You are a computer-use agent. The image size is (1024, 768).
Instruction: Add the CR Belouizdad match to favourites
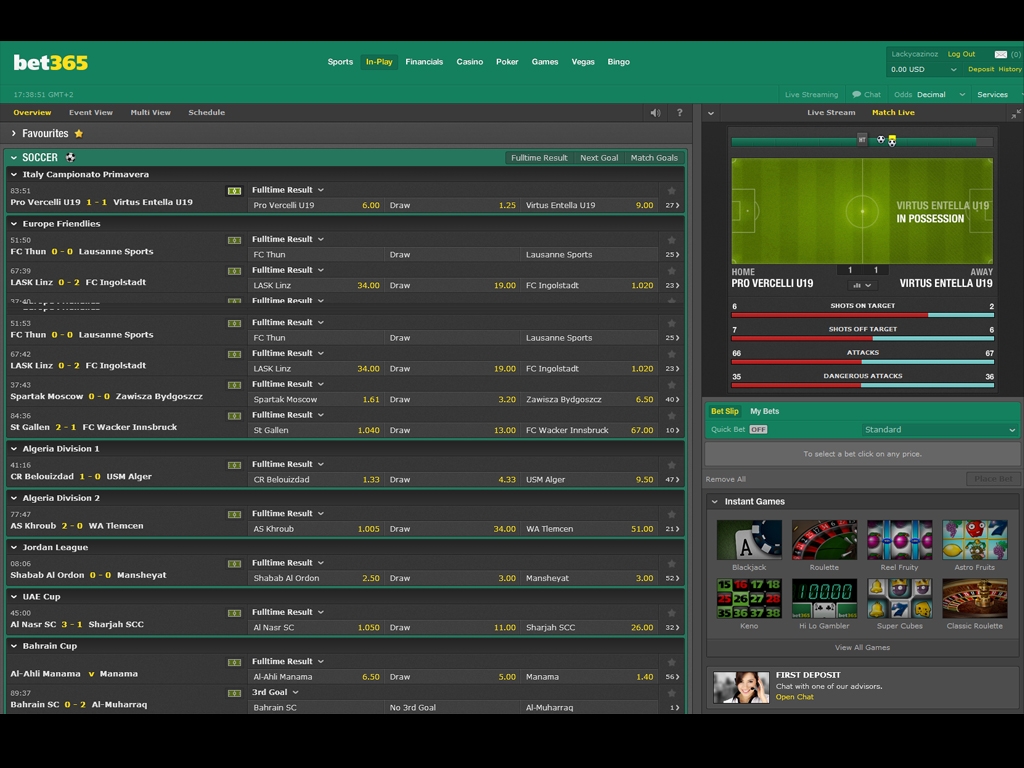671,465
